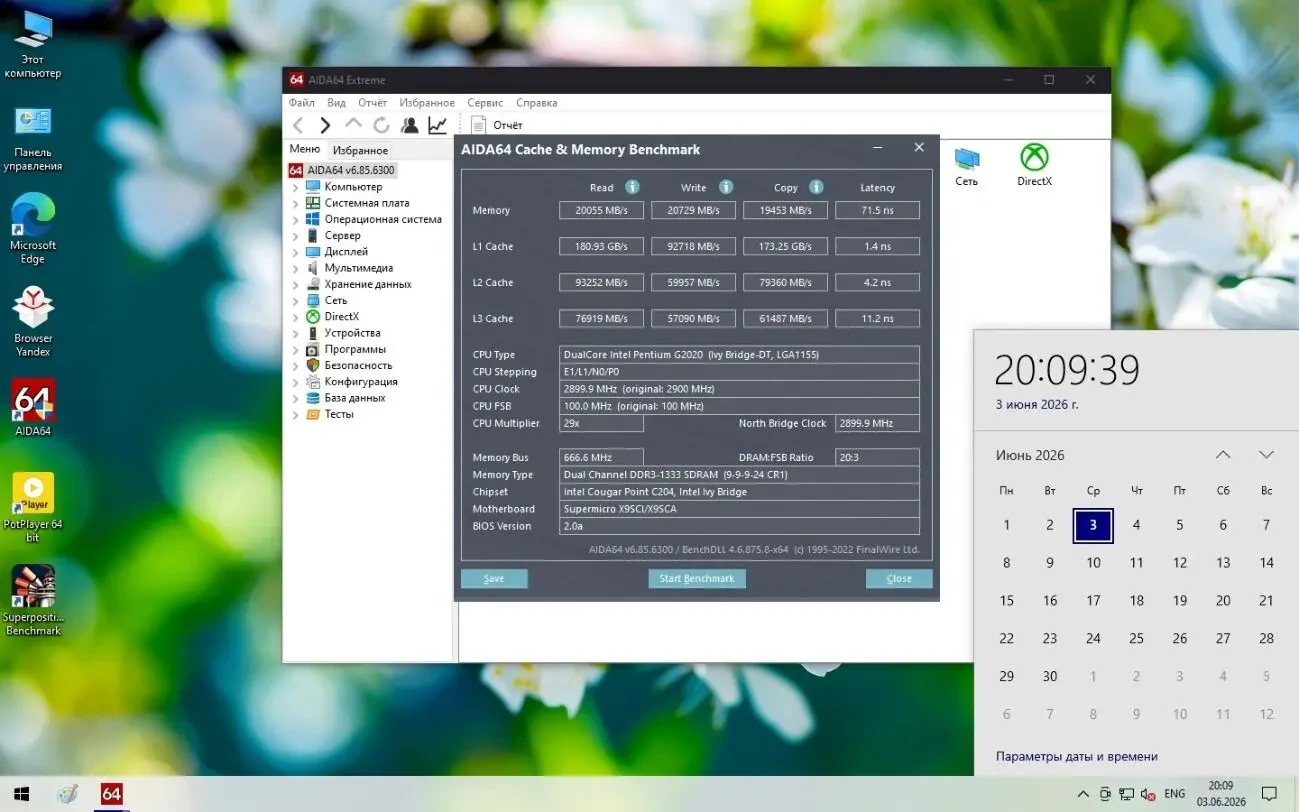This screenshot has height=812, width=1299.
Task: Expand the Системная плата tree node arrow
Action: coord(295,203)
